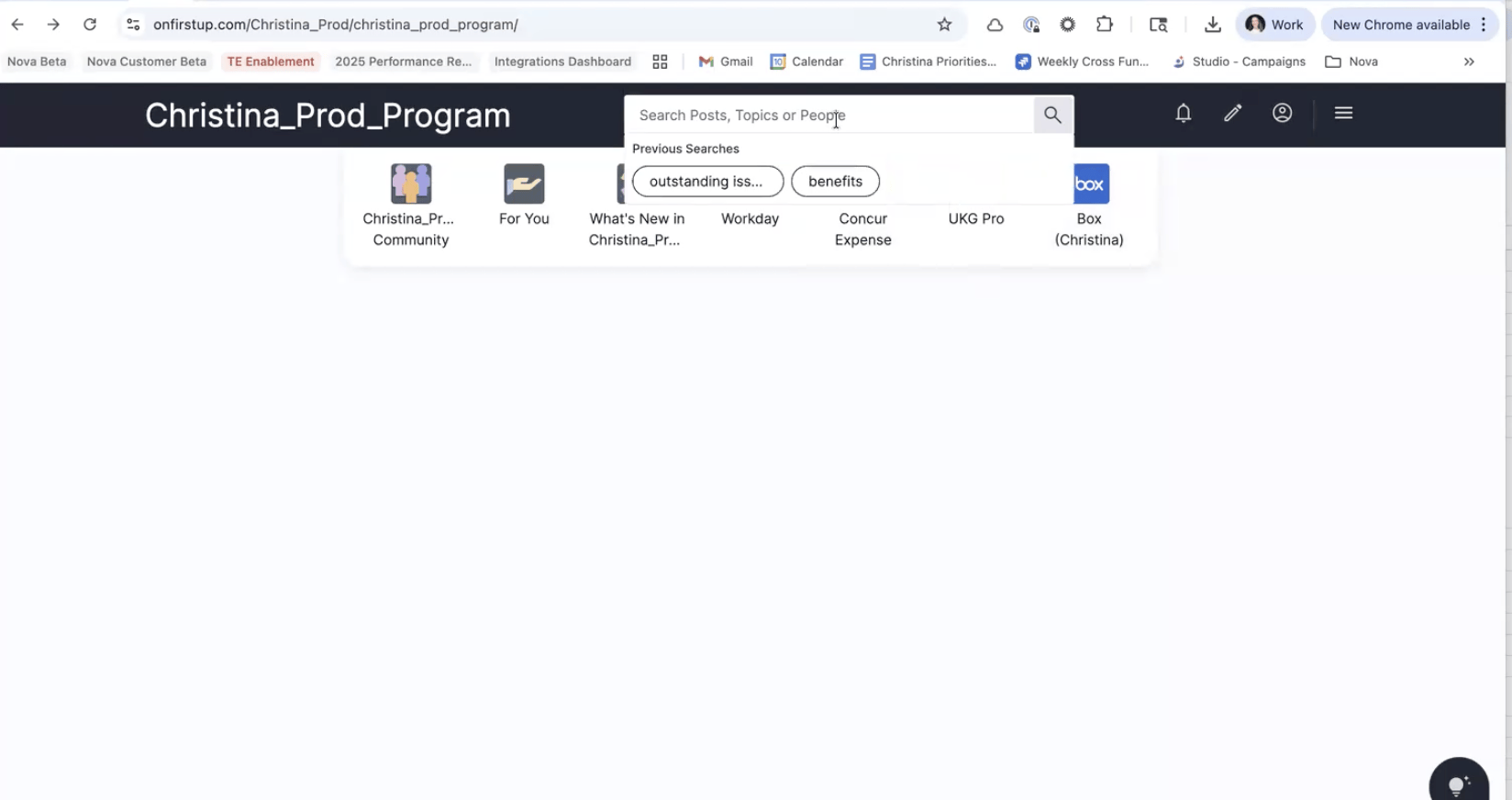This screenshot has height=800, width=1512.
Task: Open 2025 Performance Re... bookmark
Action: 404,61
